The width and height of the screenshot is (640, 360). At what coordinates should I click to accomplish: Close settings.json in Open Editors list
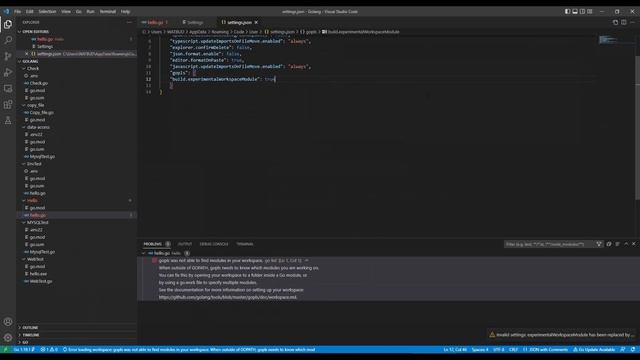[27, 54]
